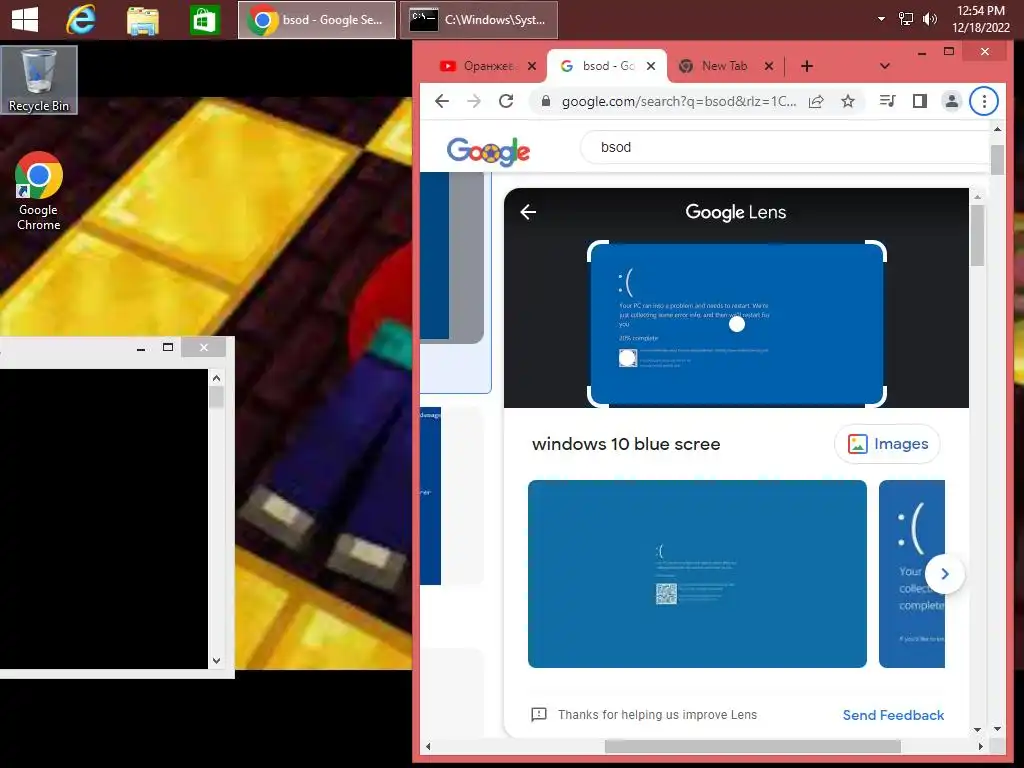The width and height of the screenshot is (1024, 768).
Task: Select the Google Chrome desktop shortcut
Action: 39,191
